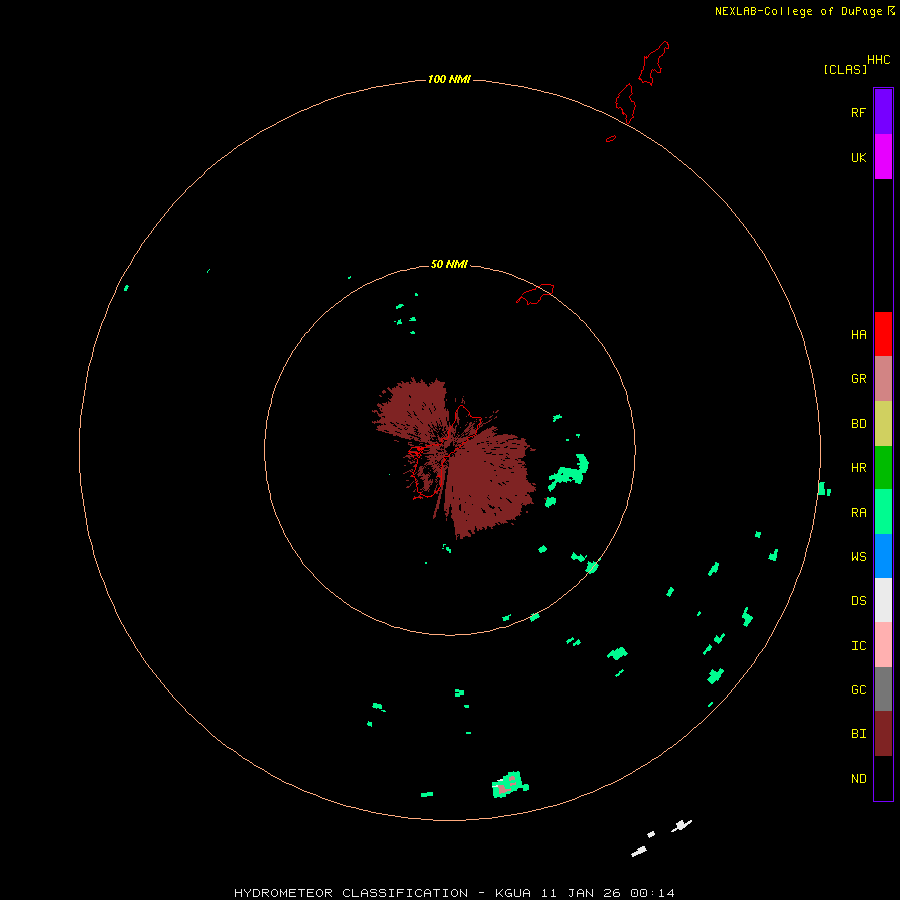Image resolution: width=900 pixels, height=900 pixels.
Task: Click the Hydrometeor Classification KGUA timestamp caption
Action: (454, 893)
